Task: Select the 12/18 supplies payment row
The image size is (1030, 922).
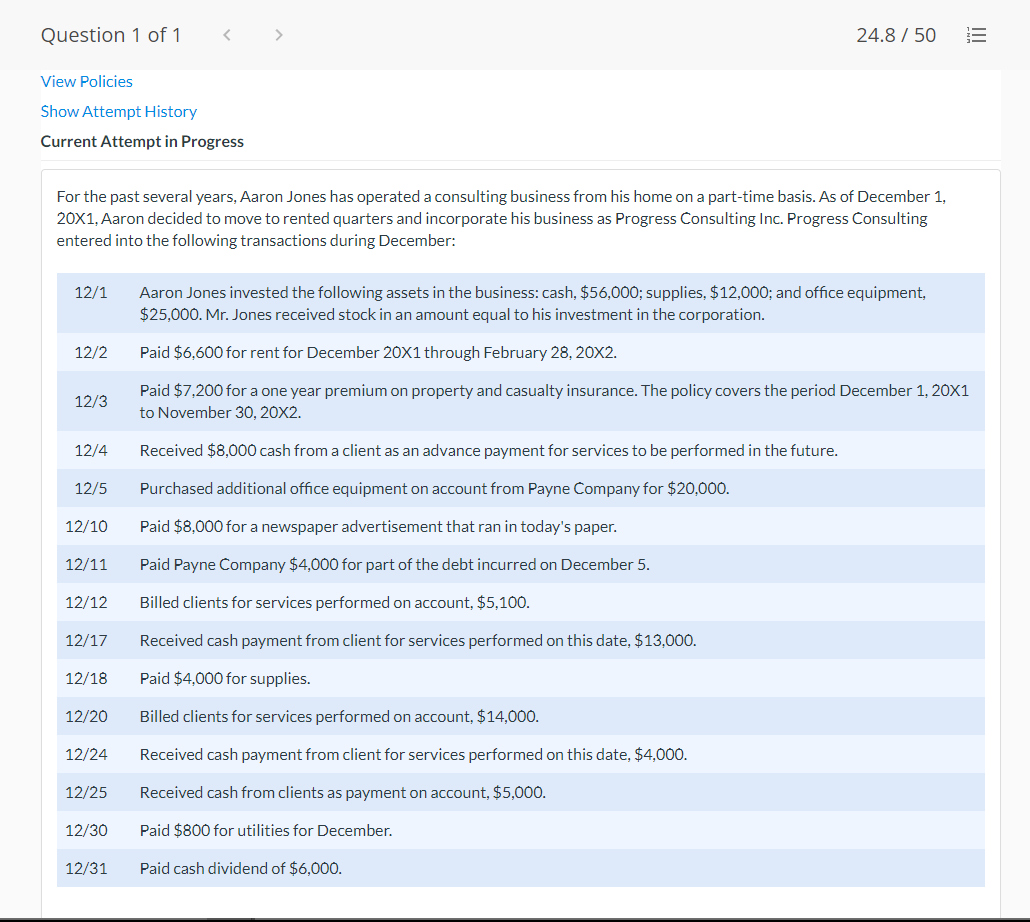Action: pyautogui.click(x=520, y=678)
